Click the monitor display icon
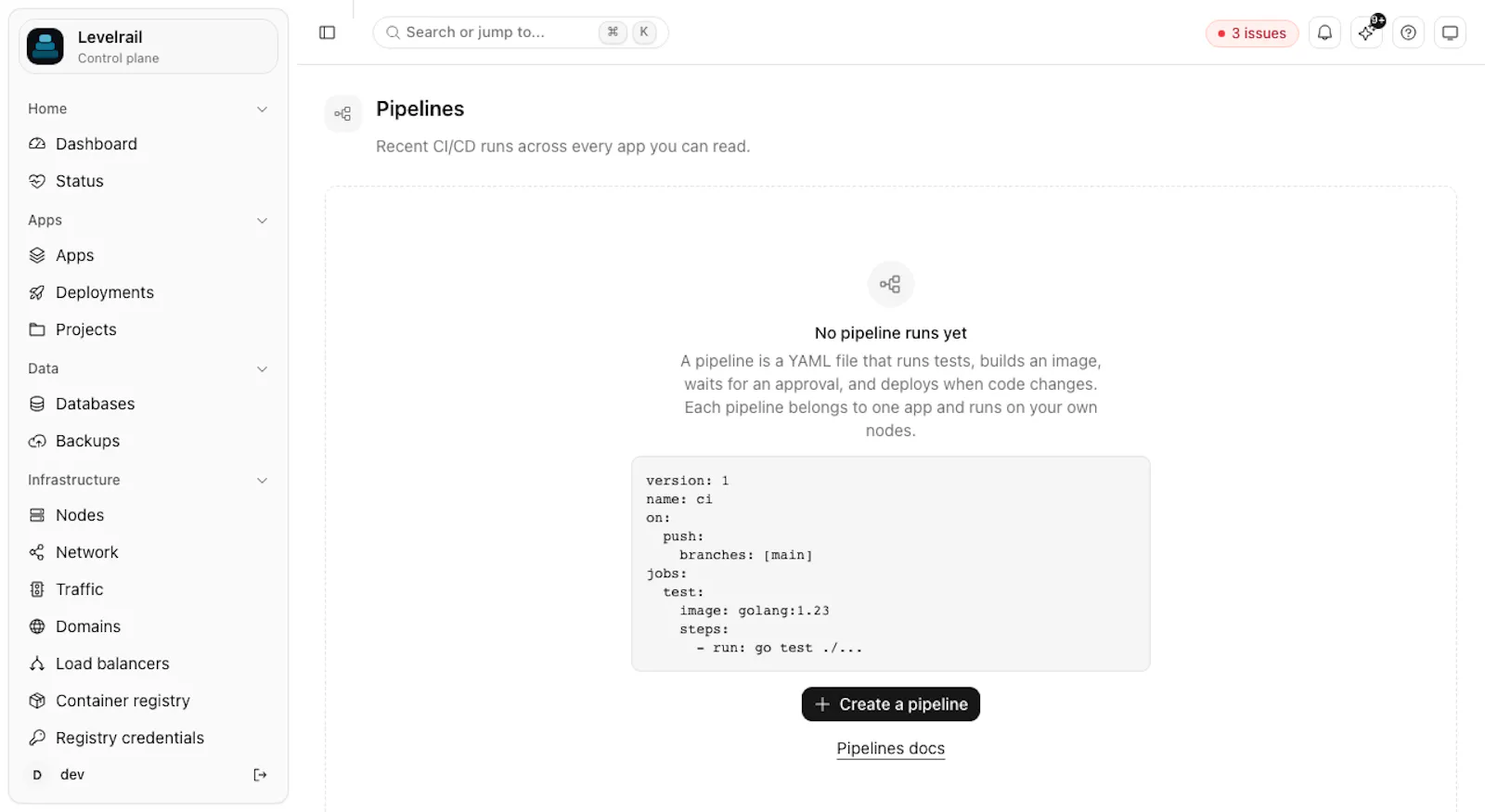 1450,32
